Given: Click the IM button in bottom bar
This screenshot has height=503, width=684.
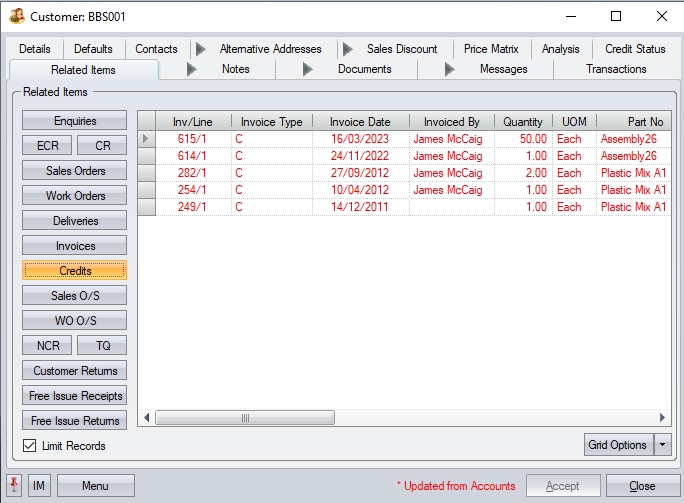Looking at the screenshot, I should (x=39, y=486).
